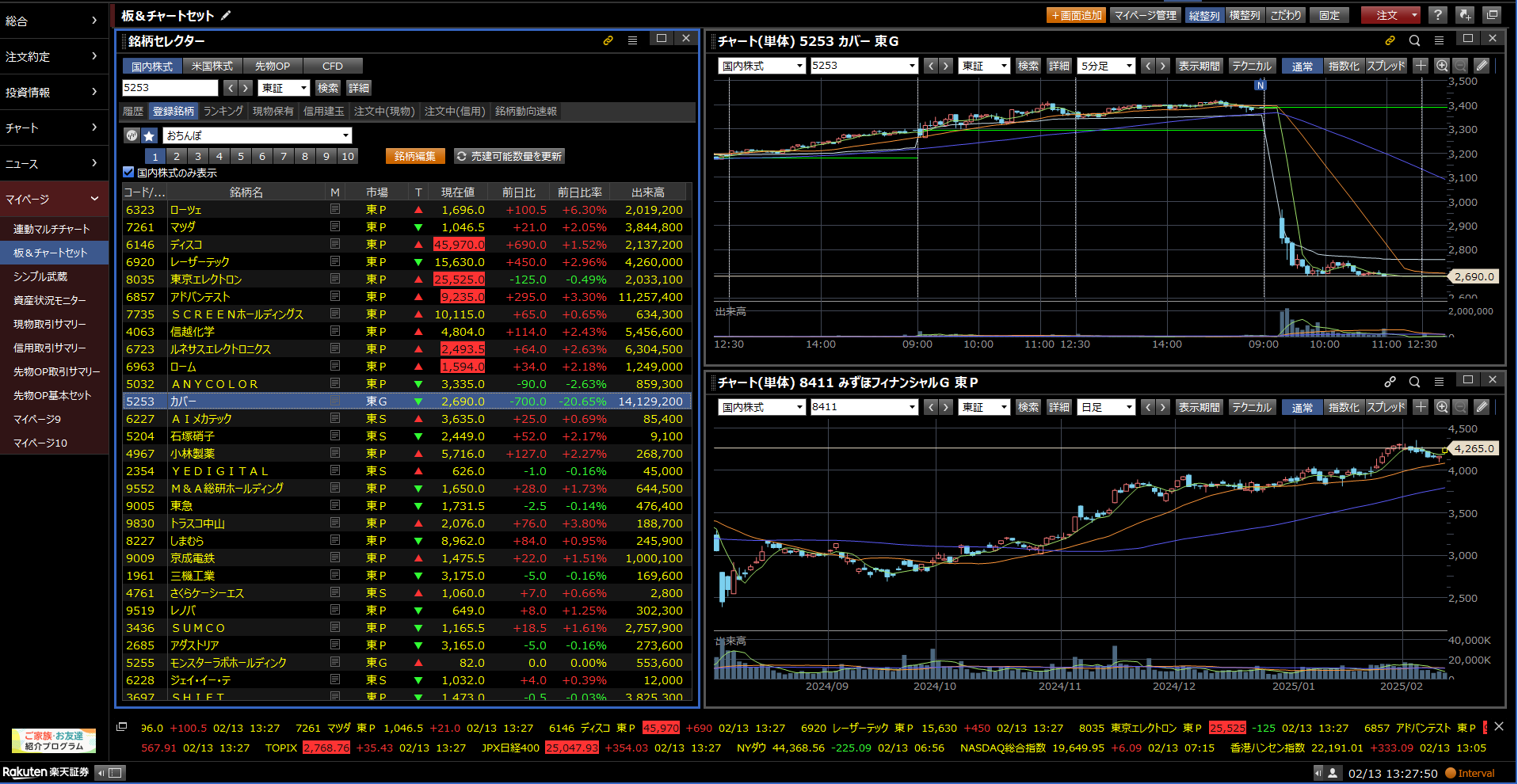Toggle the 国内株式のみ表示 checkbox
Screen dimensions: 1518x784
click(x=128, y=172)
